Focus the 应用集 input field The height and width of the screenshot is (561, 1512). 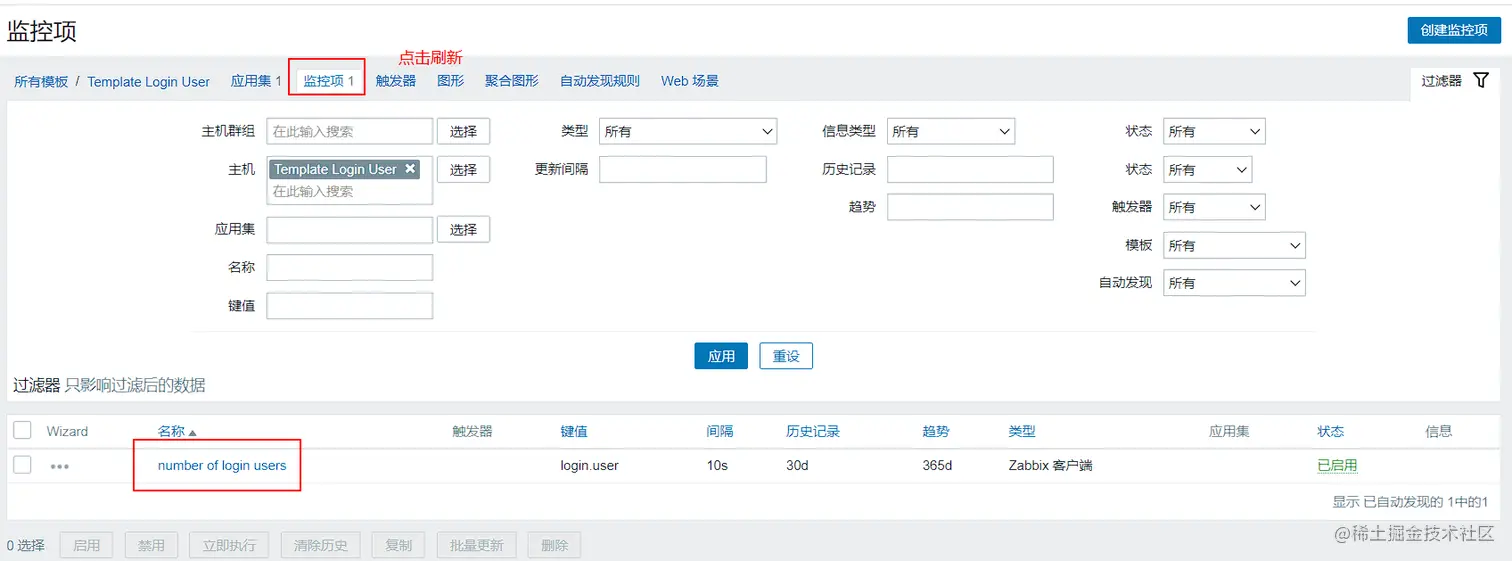tap(350, 229)
